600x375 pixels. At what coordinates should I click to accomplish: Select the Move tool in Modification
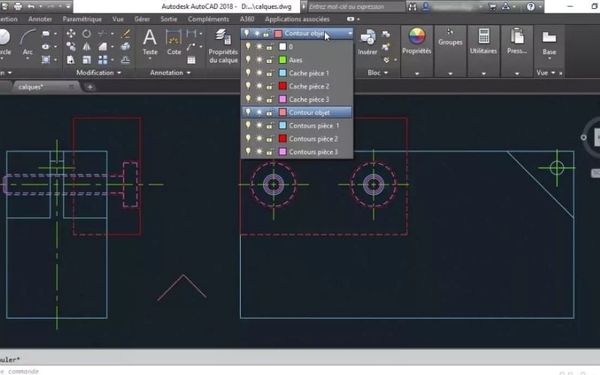pyautogui.click(x=71, y=34)
